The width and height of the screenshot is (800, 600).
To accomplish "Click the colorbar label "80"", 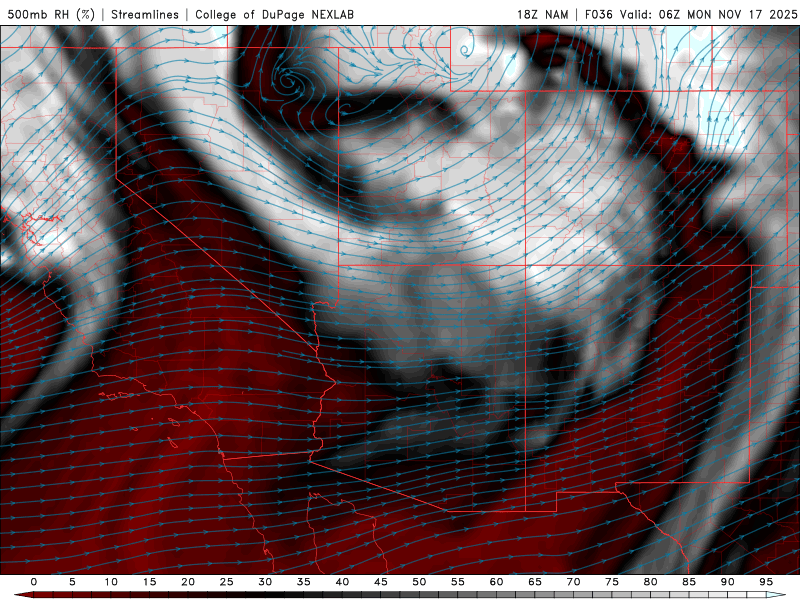I will (650, 582).
